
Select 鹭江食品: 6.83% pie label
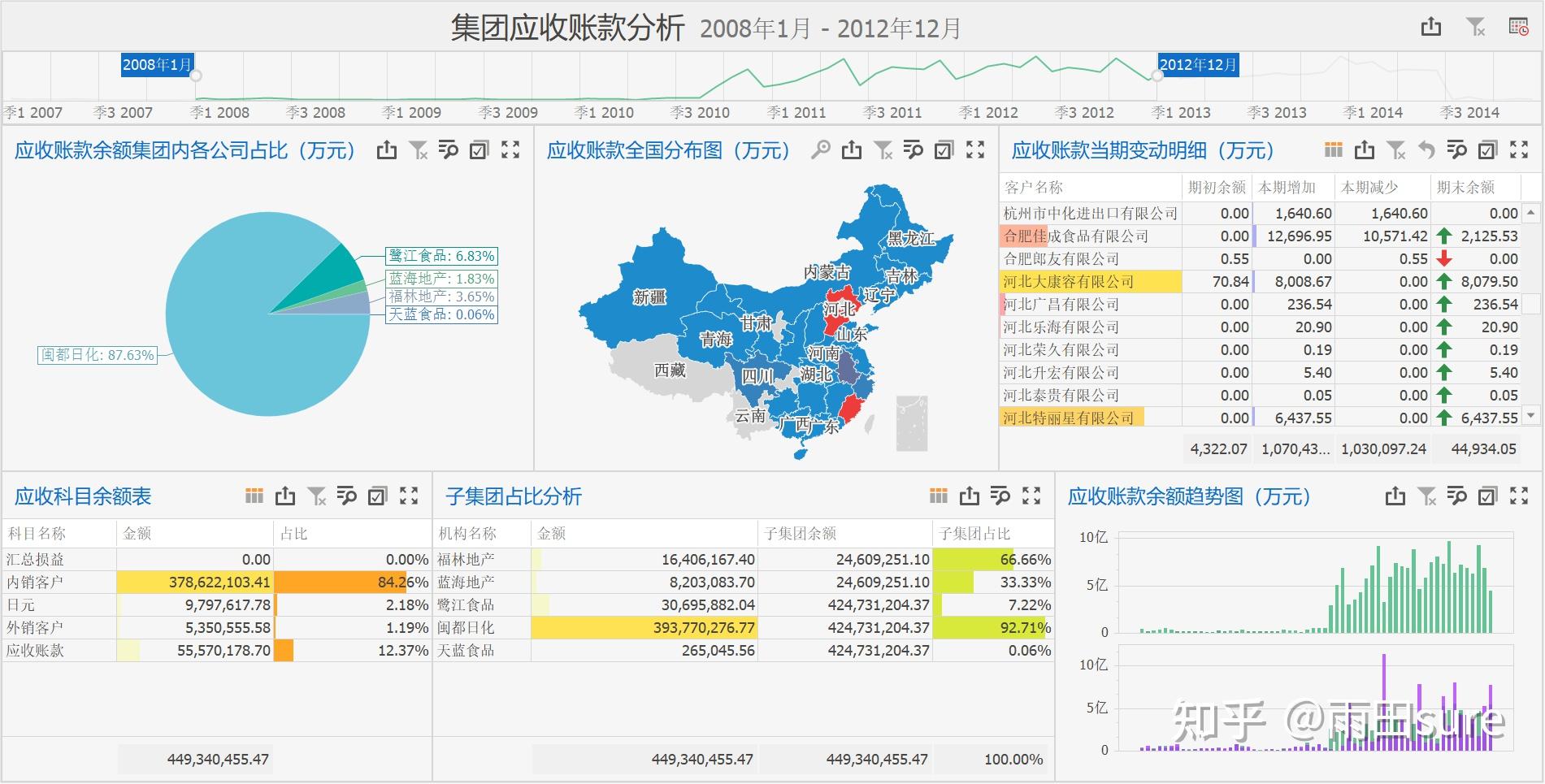click(x=441, y=256)
